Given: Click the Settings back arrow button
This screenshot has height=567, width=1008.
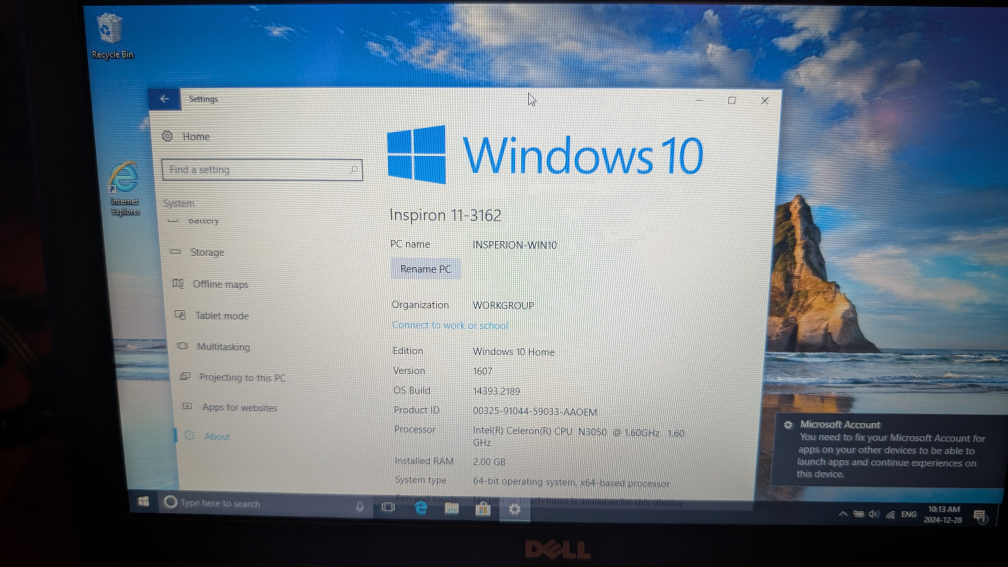Looking at the screenshot, I should pyautogui.click(x=165, y=99).
